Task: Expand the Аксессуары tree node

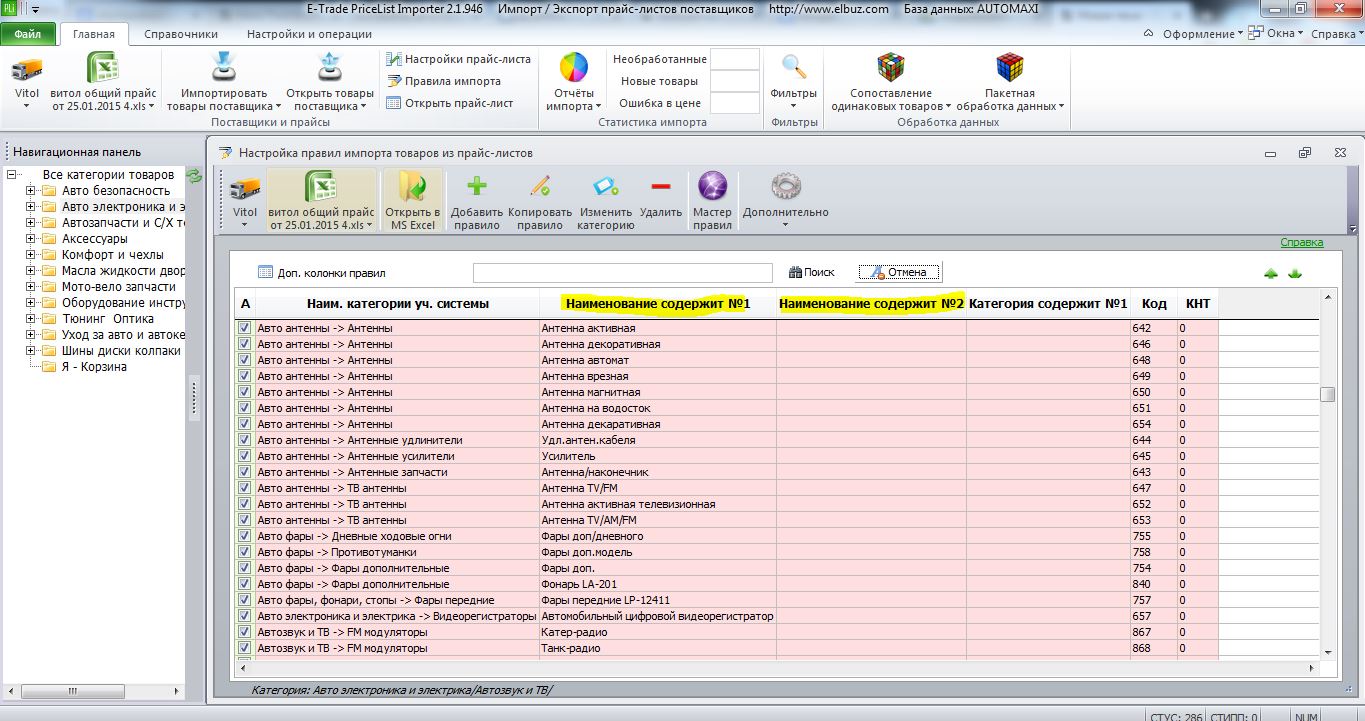Action: point(31,239)
